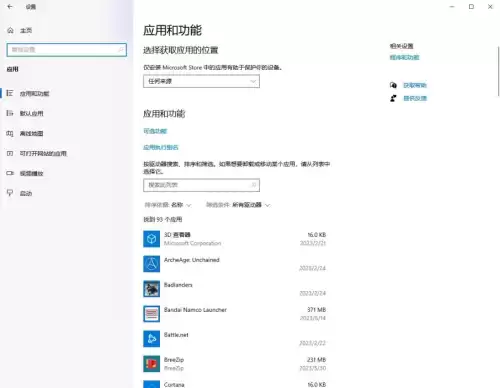Click magnifier icon in settings search box
The height and width of the screenshot is (388, 500).
tap(121, 50)
